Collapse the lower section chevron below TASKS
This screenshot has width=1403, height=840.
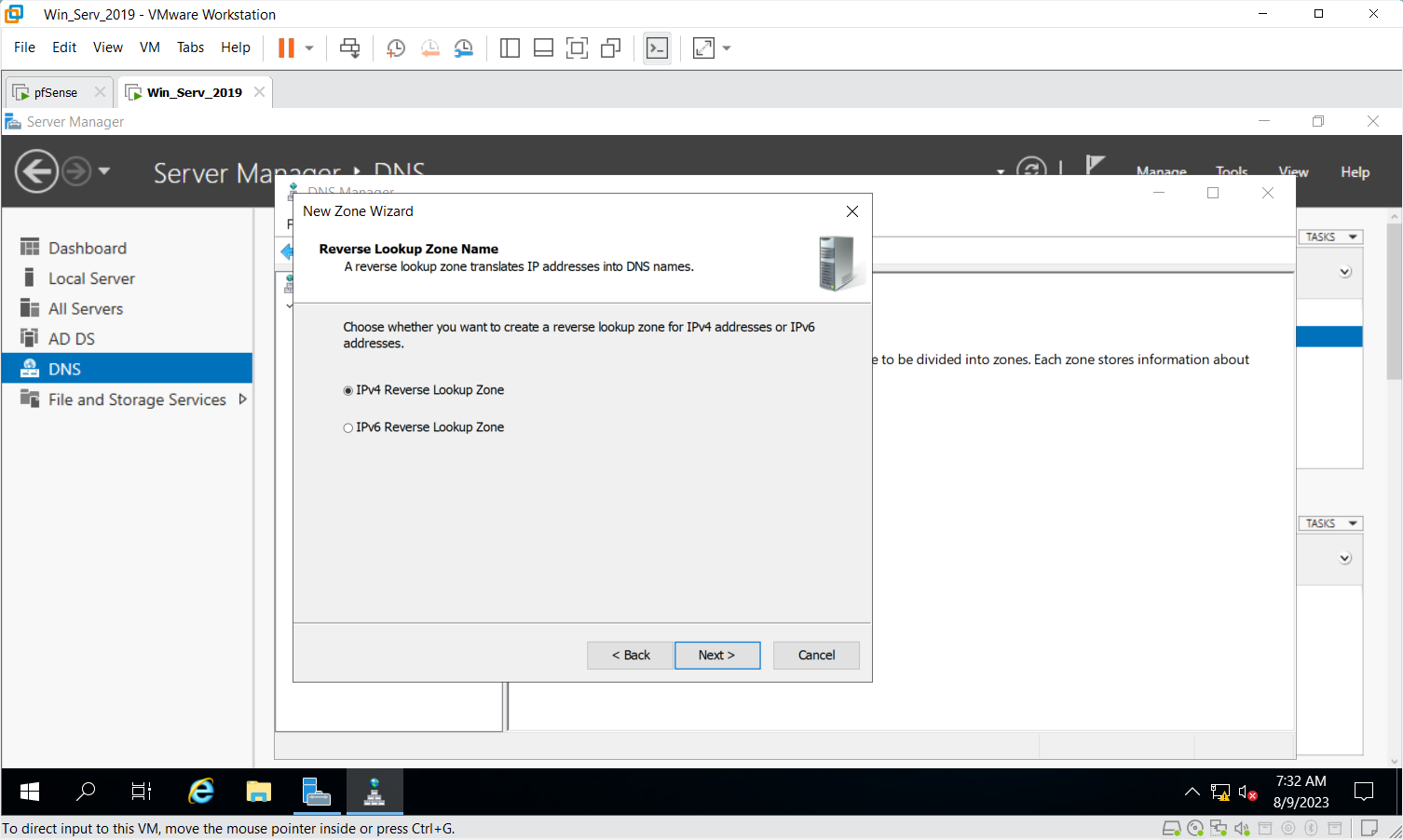pos(1345,559)
